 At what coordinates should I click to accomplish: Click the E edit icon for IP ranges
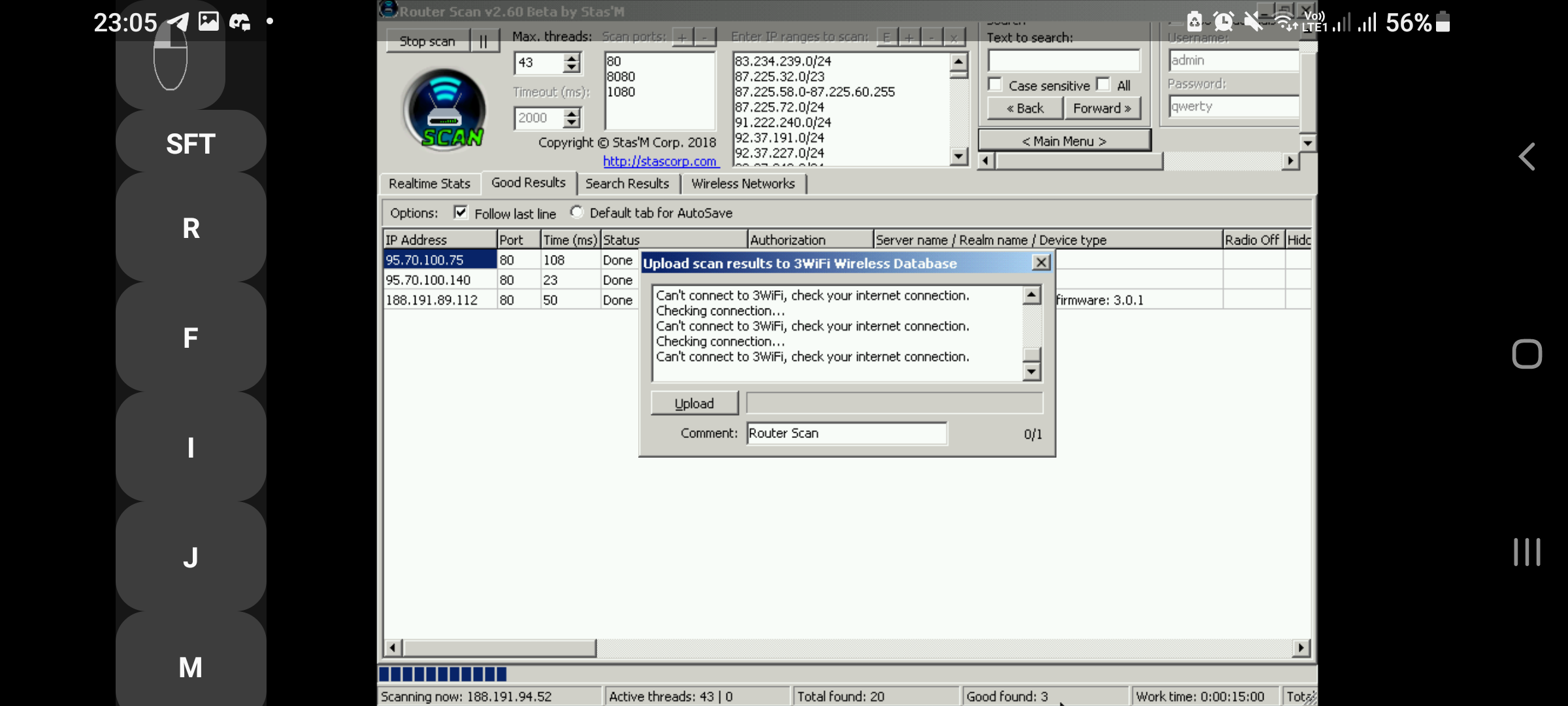point(887,38)
